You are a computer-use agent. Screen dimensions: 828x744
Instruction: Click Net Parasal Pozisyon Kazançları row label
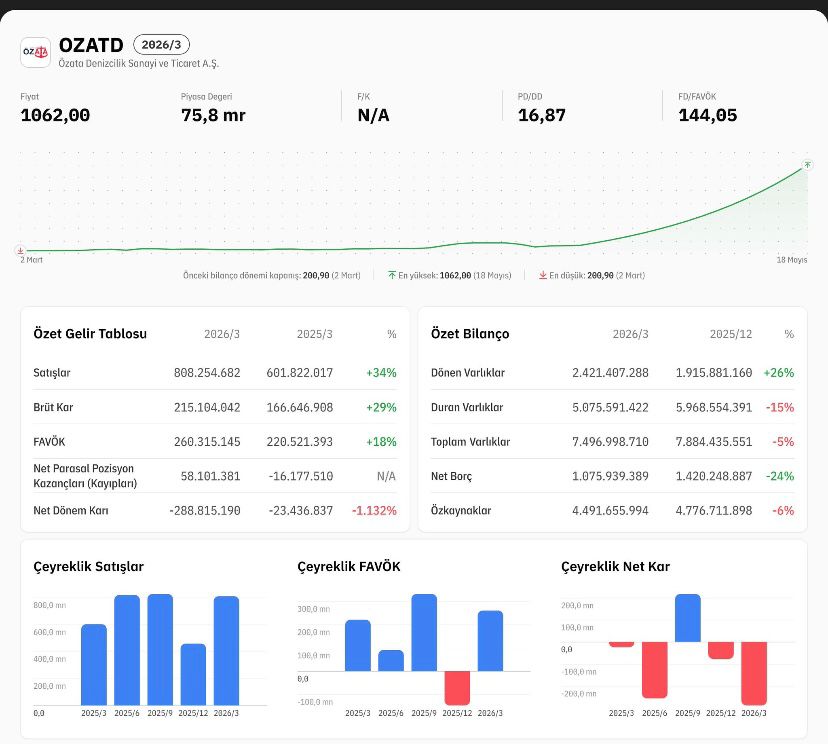85,476
